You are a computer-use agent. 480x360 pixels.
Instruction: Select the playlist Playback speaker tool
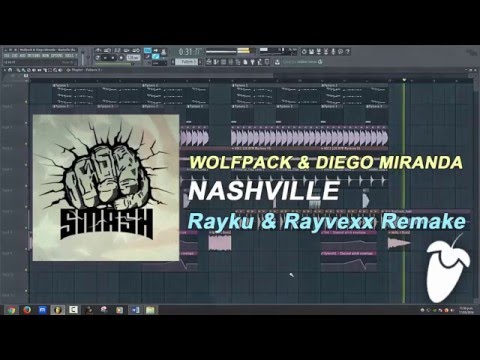click(x=60, y=70)
